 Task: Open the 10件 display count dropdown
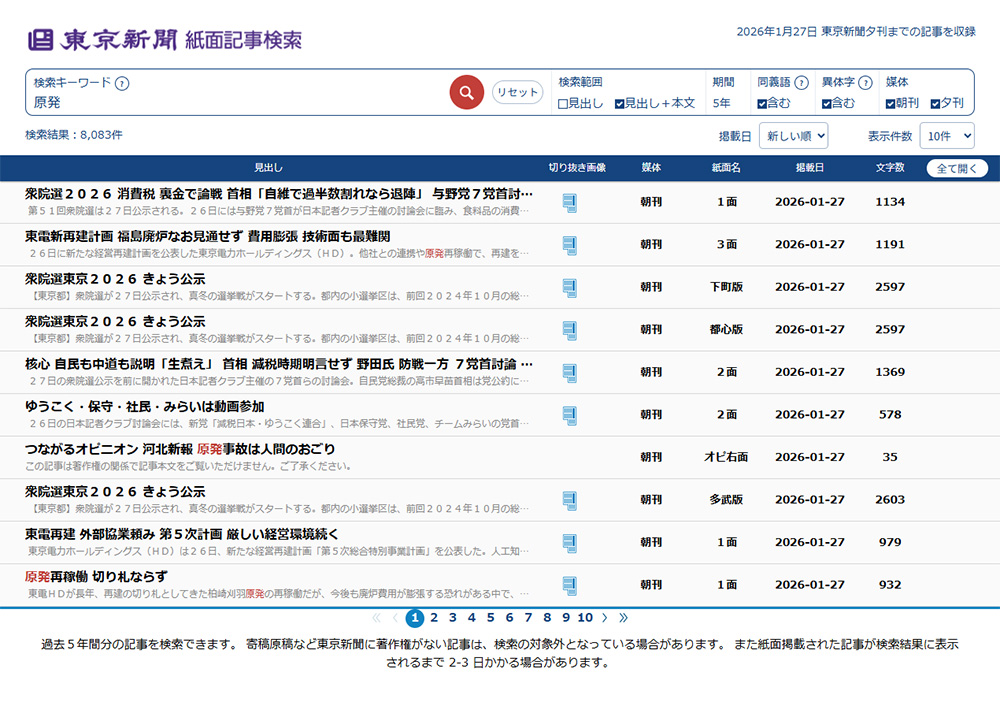click(x=947, y=136)
